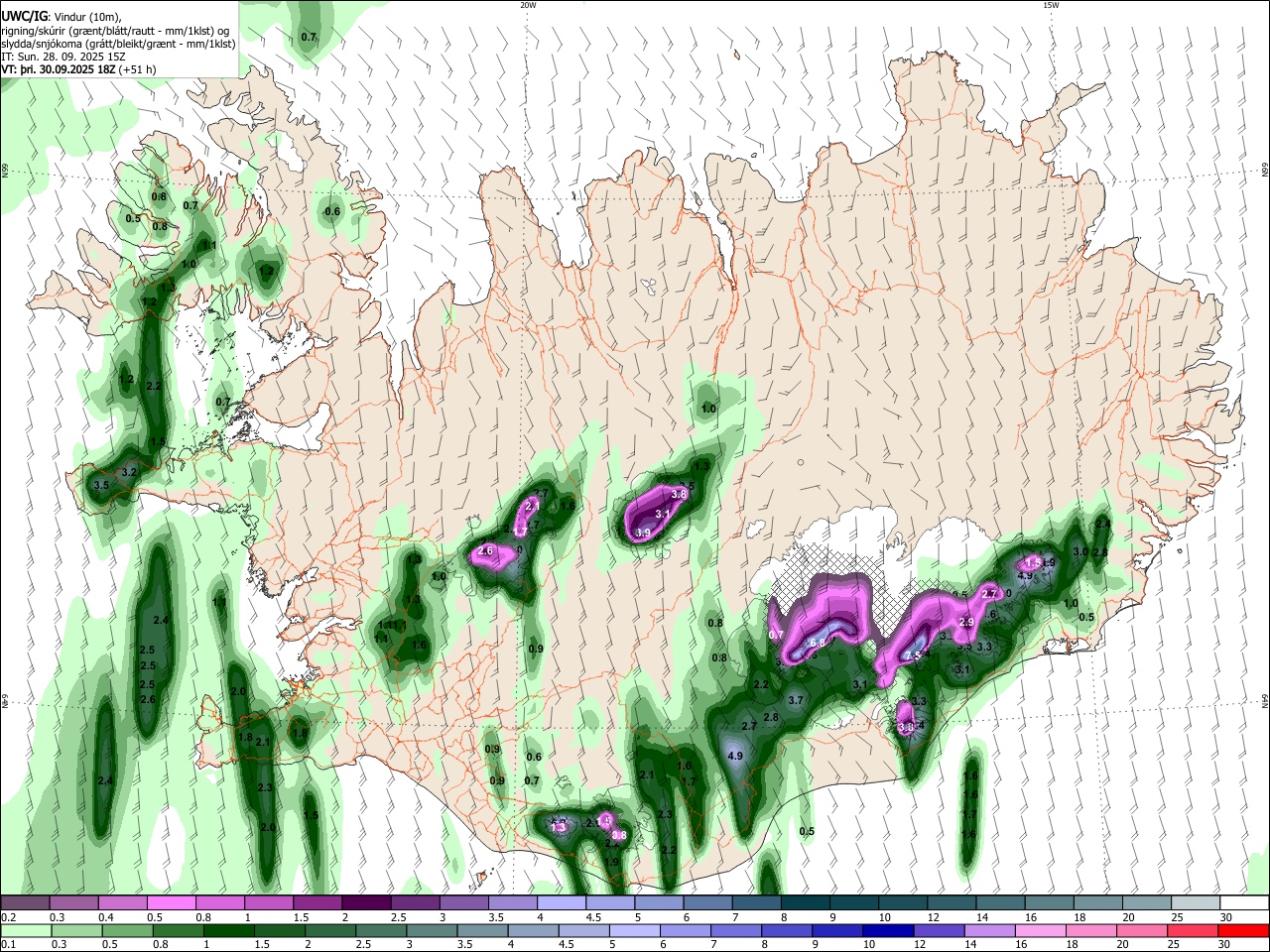Pick upper legend white swatch after 30
This screenshot has width=1270, height=952.
tap(1245, 902)
